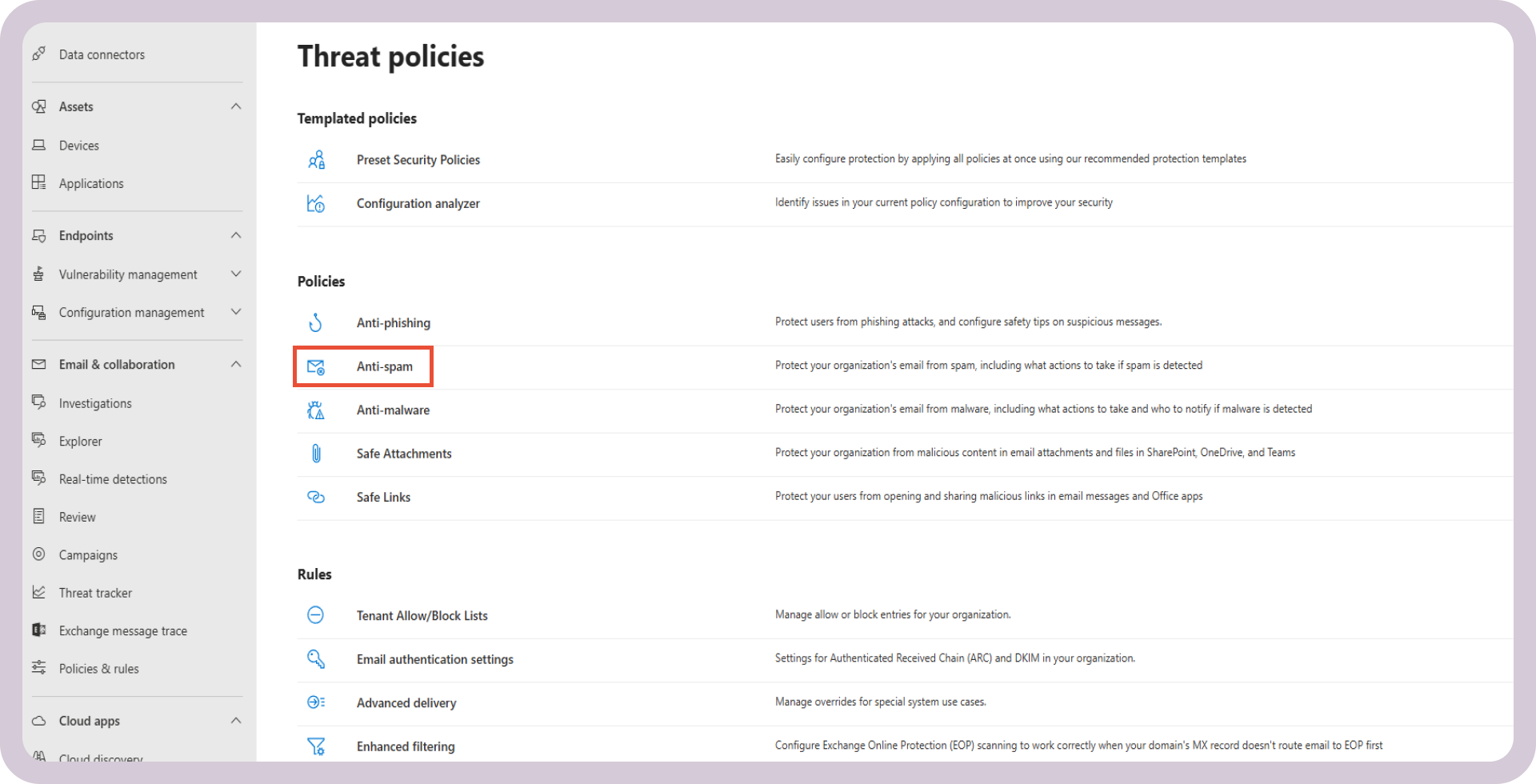Select Investigations in the navigation pane
The image size is (1536, 784).
[94, 403]
